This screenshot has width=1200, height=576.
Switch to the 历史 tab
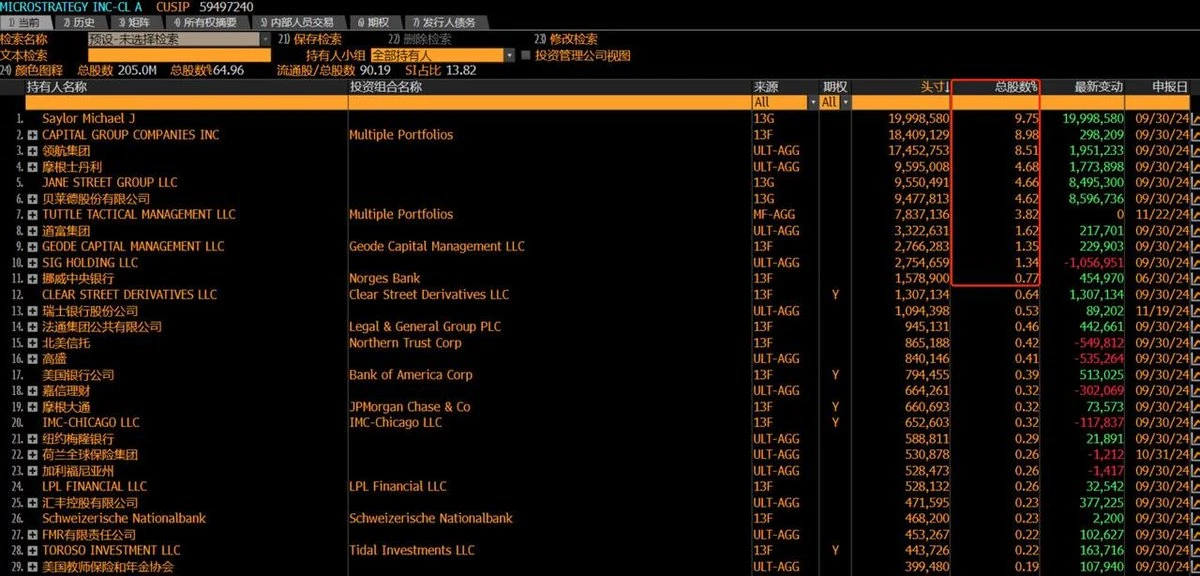80,22
